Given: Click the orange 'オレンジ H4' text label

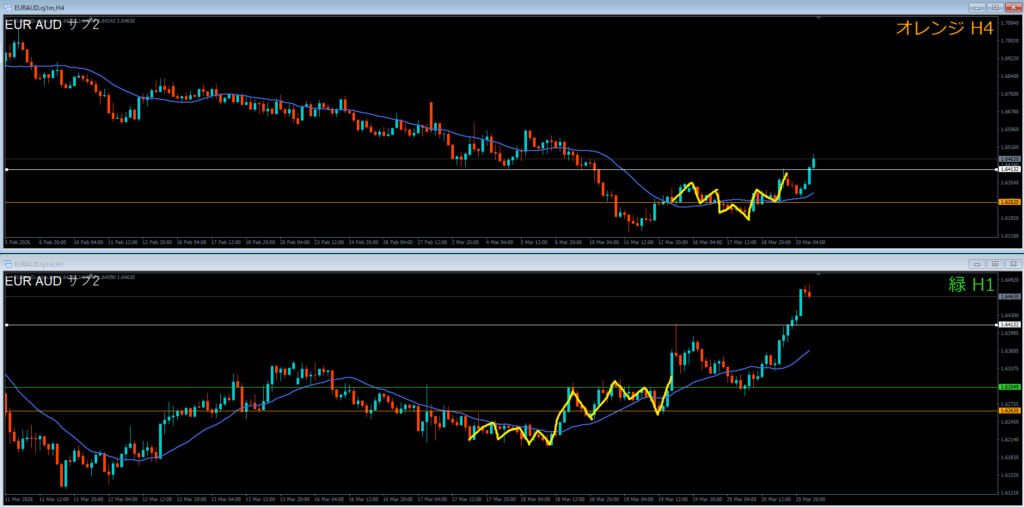Looking at the screenshot, I should click(943, 29).
